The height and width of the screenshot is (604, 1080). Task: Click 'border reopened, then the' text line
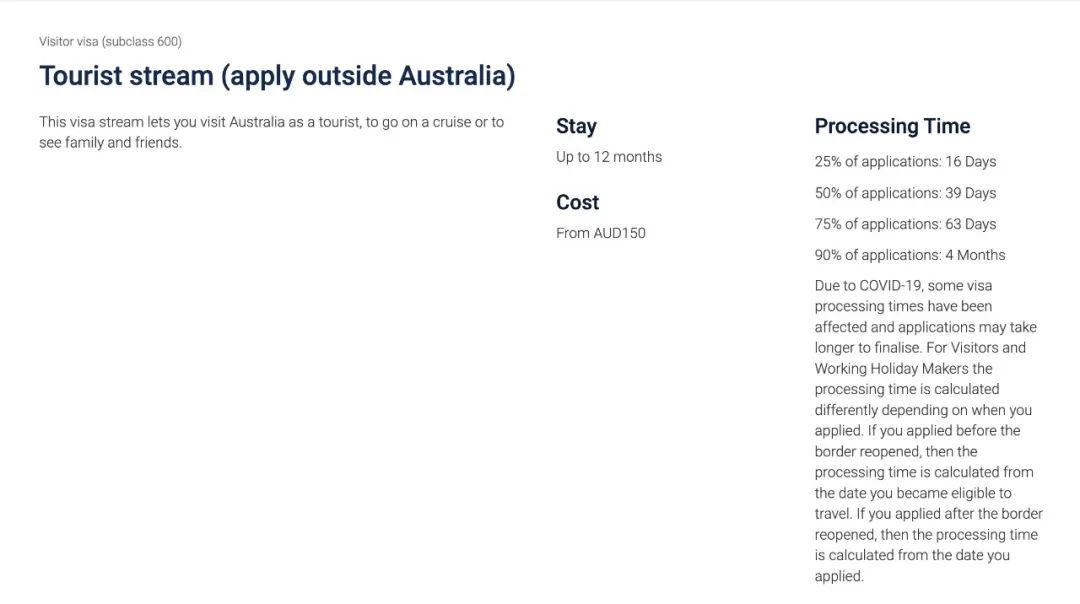pyautogui.click(x=896, y=452)
